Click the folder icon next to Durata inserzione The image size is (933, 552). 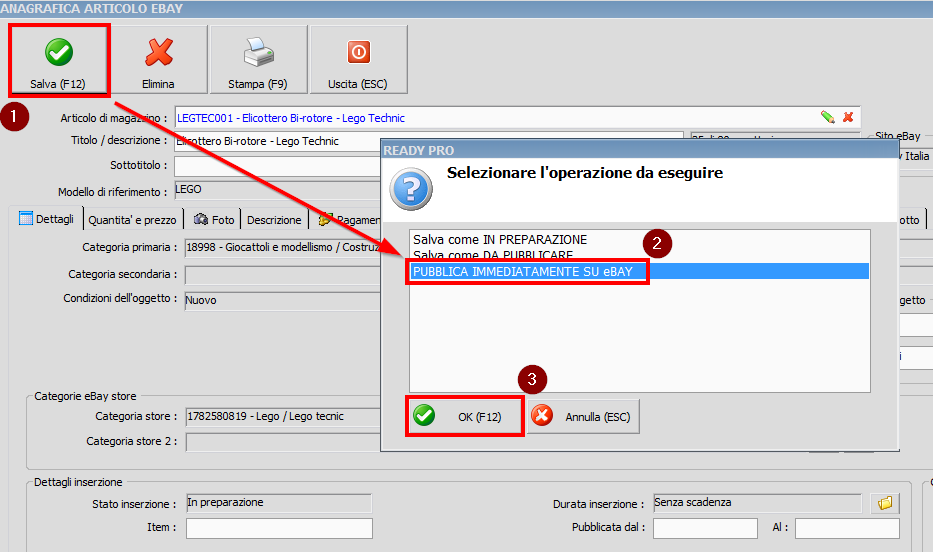pos(885,503)
